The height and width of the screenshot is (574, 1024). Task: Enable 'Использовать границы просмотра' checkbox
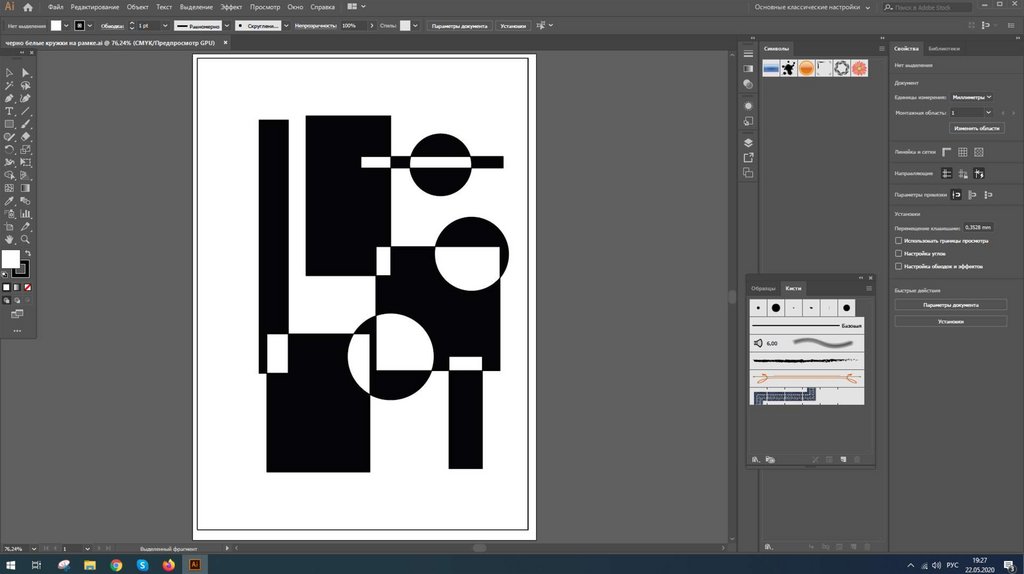coord(898,241)
